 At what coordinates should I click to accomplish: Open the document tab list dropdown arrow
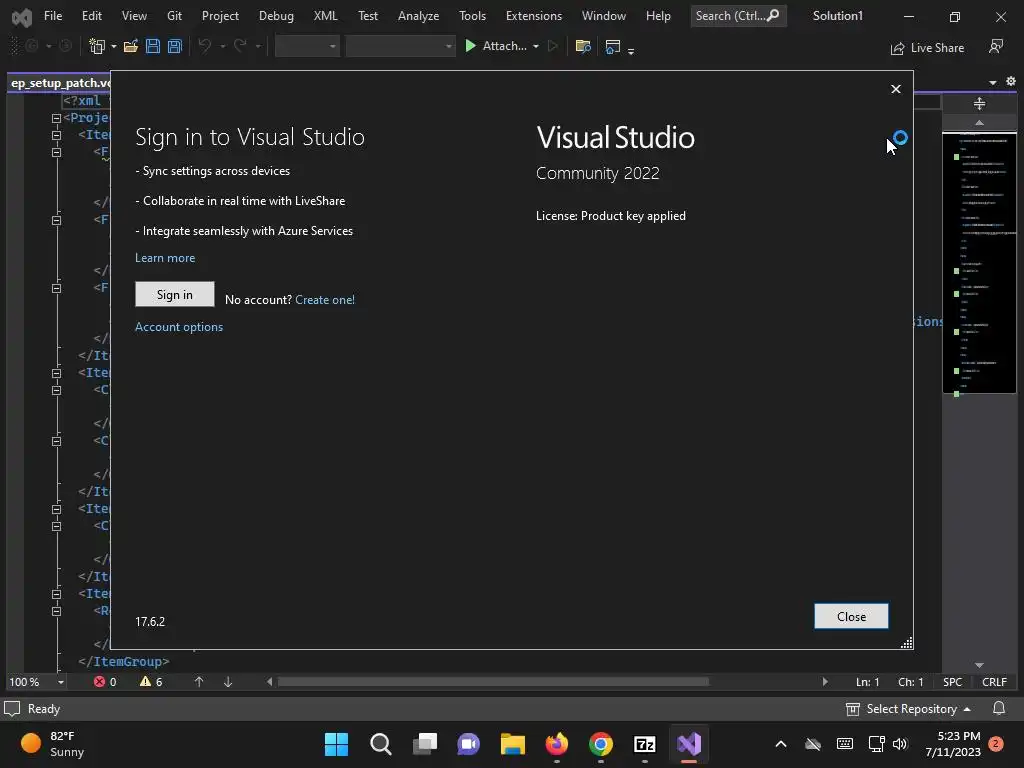pos(993,82)
